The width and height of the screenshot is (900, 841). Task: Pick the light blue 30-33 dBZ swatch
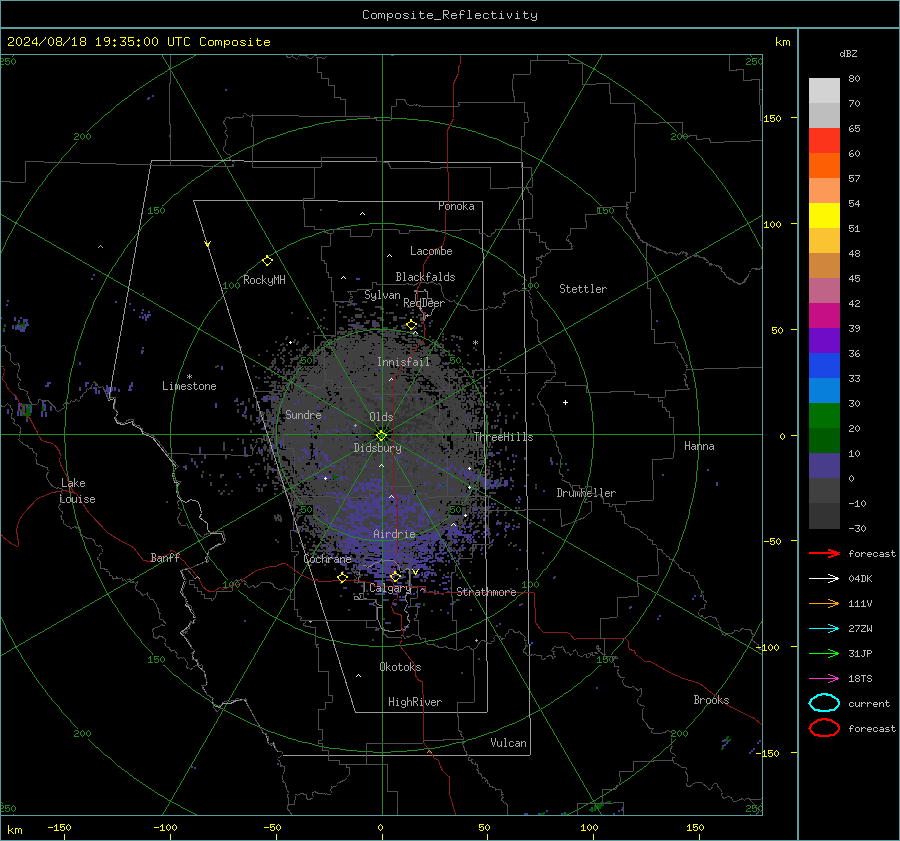(x=824, y=391)
